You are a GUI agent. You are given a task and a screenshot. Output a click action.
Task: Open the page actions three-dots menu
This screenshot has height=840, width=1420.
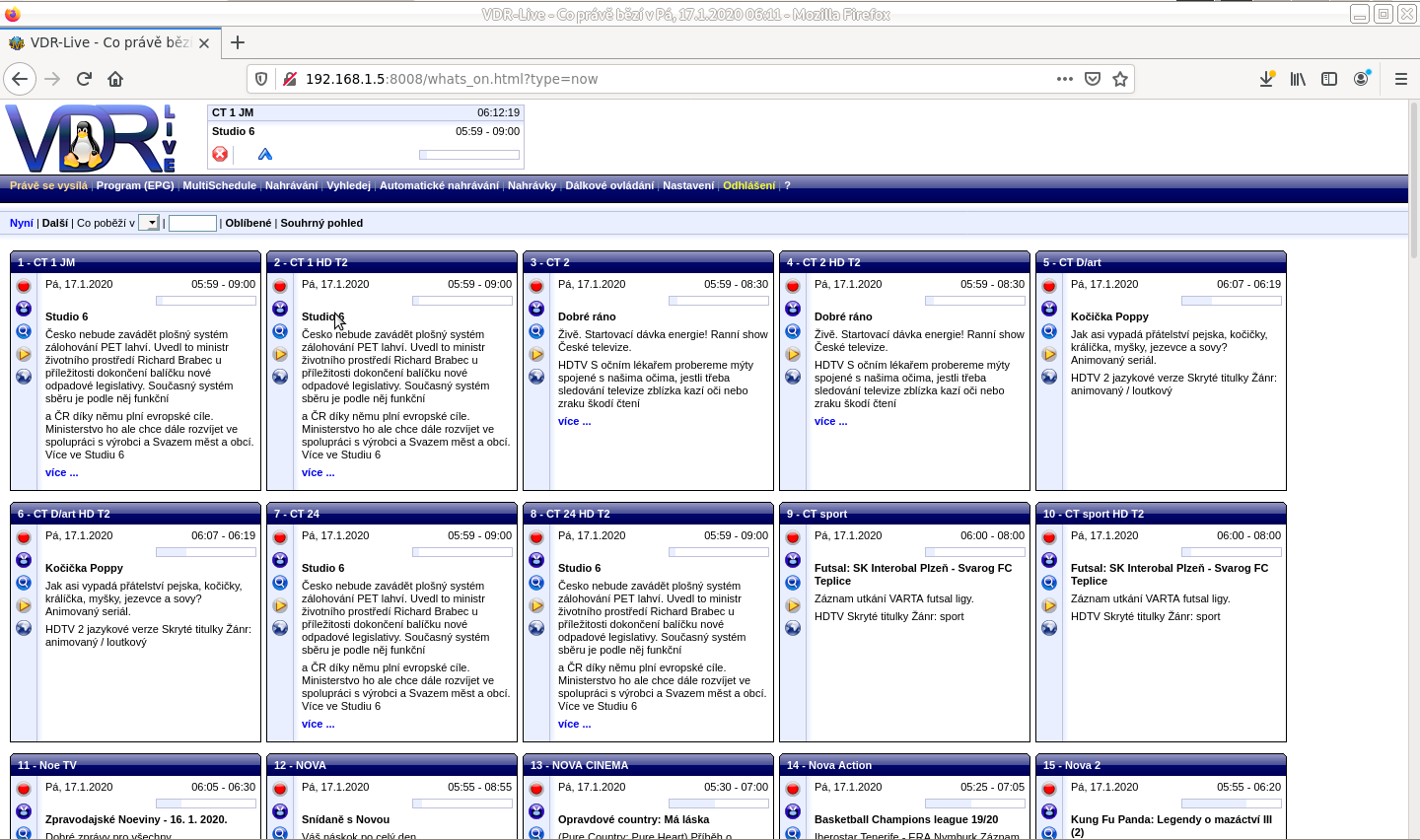pyautogui.click(x=1065, y=79)
